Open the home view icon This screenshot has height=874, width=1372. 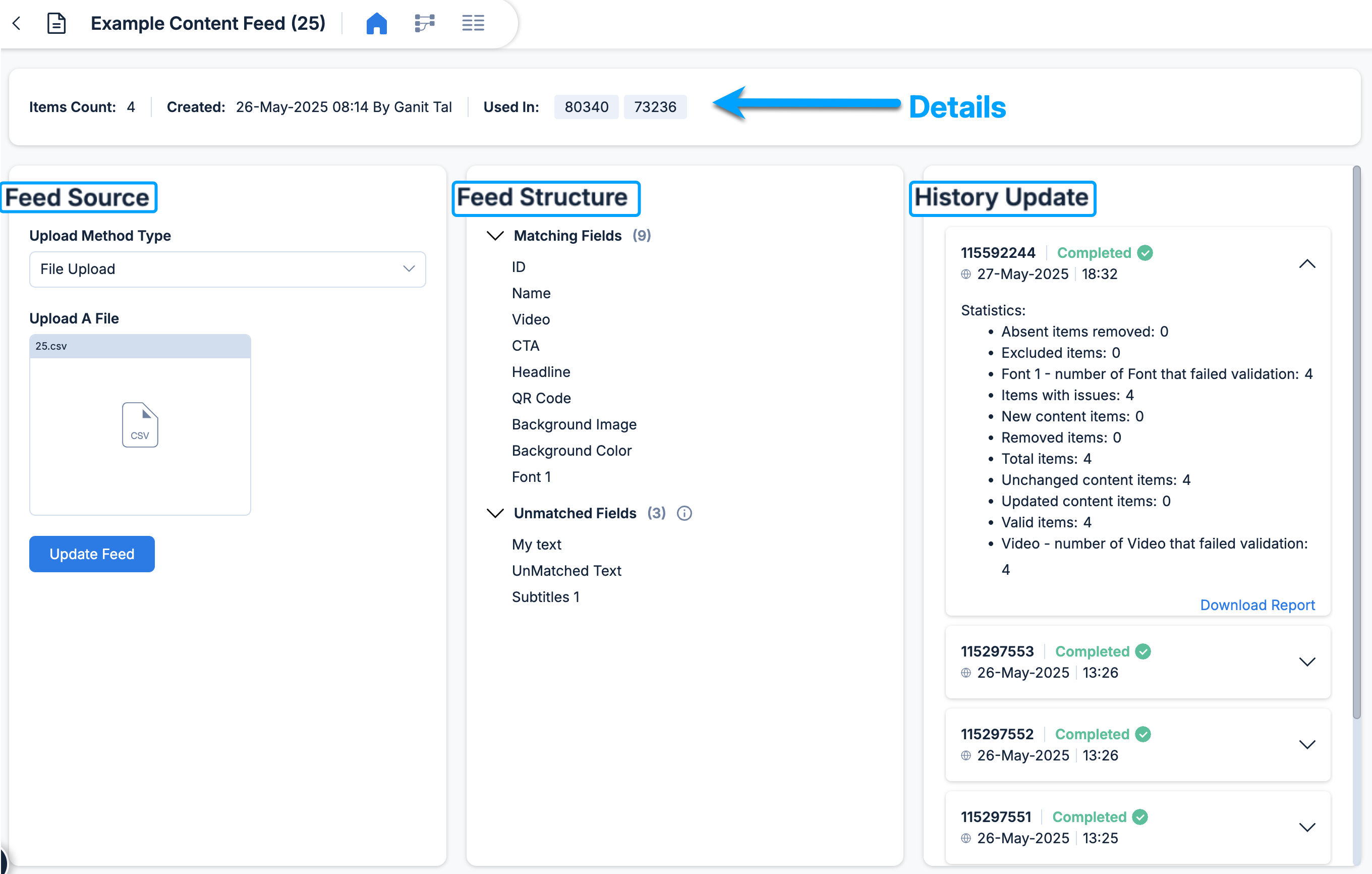pos(377,23)
